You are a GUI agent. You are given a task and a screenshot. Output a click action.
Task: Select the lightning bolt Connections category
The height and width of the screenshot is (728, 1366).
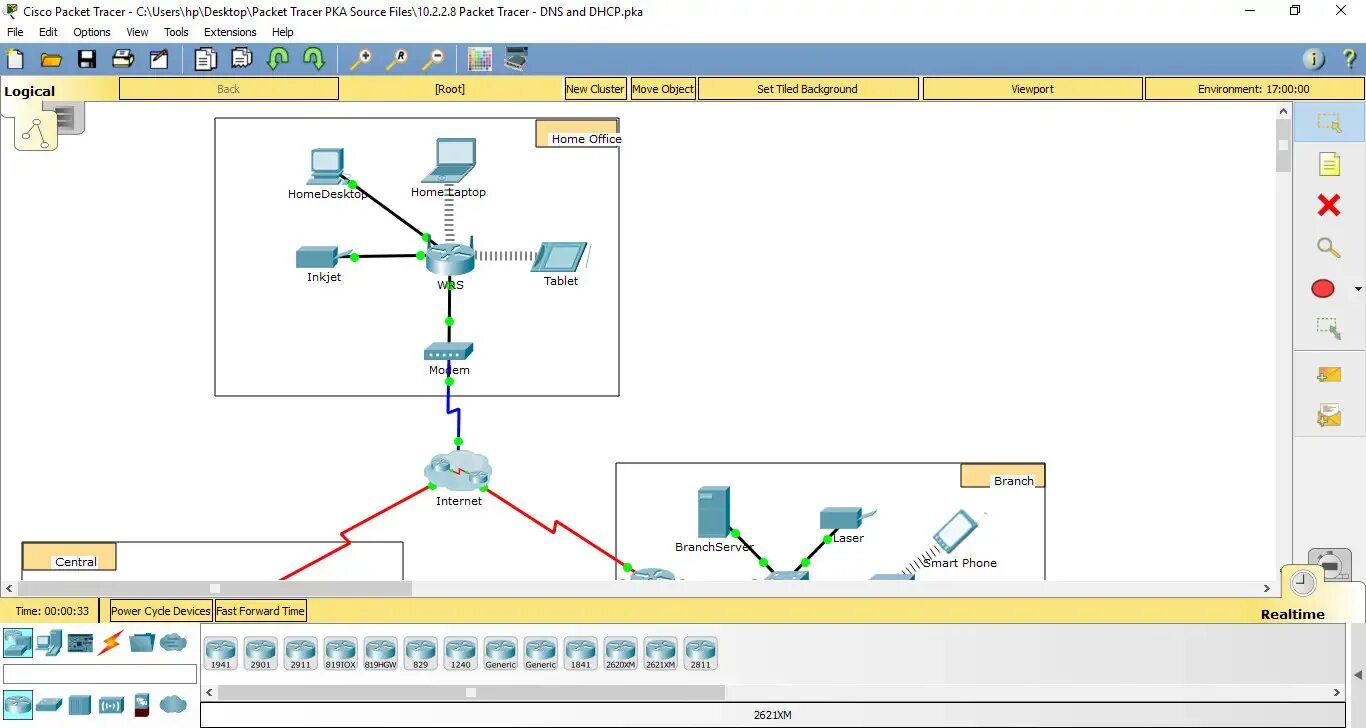tap(110, 642)
